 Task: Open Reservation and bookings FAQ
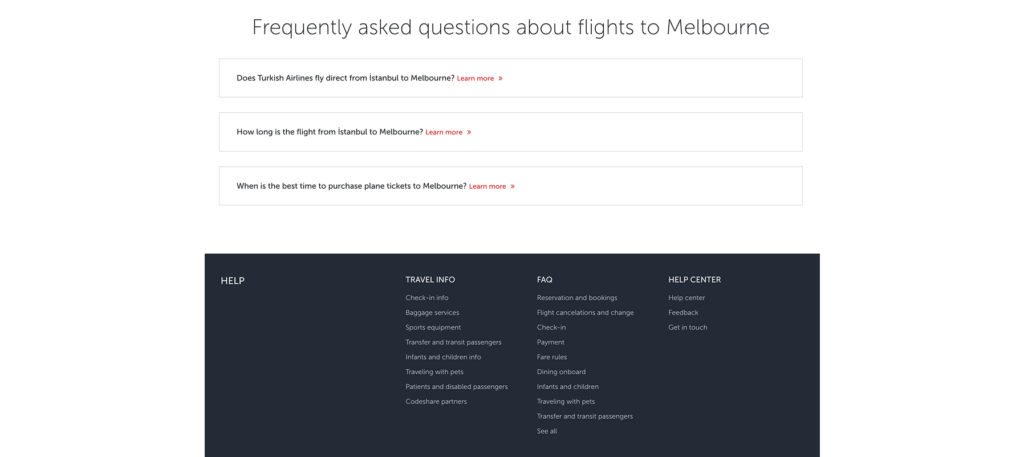pyautogui.click(x=577, y=298)
